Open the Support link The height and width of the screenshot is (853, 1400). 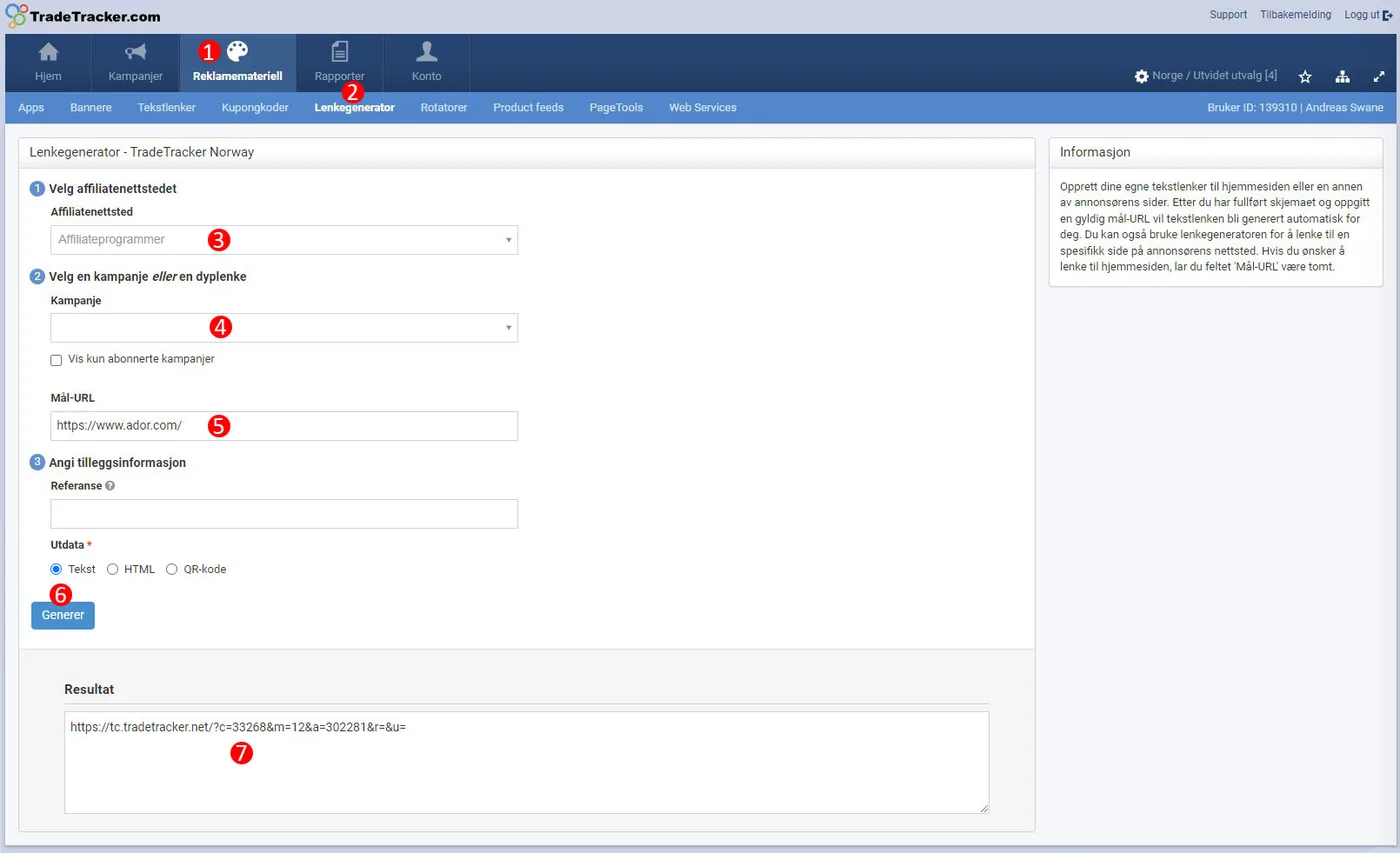pos(1228,15)
